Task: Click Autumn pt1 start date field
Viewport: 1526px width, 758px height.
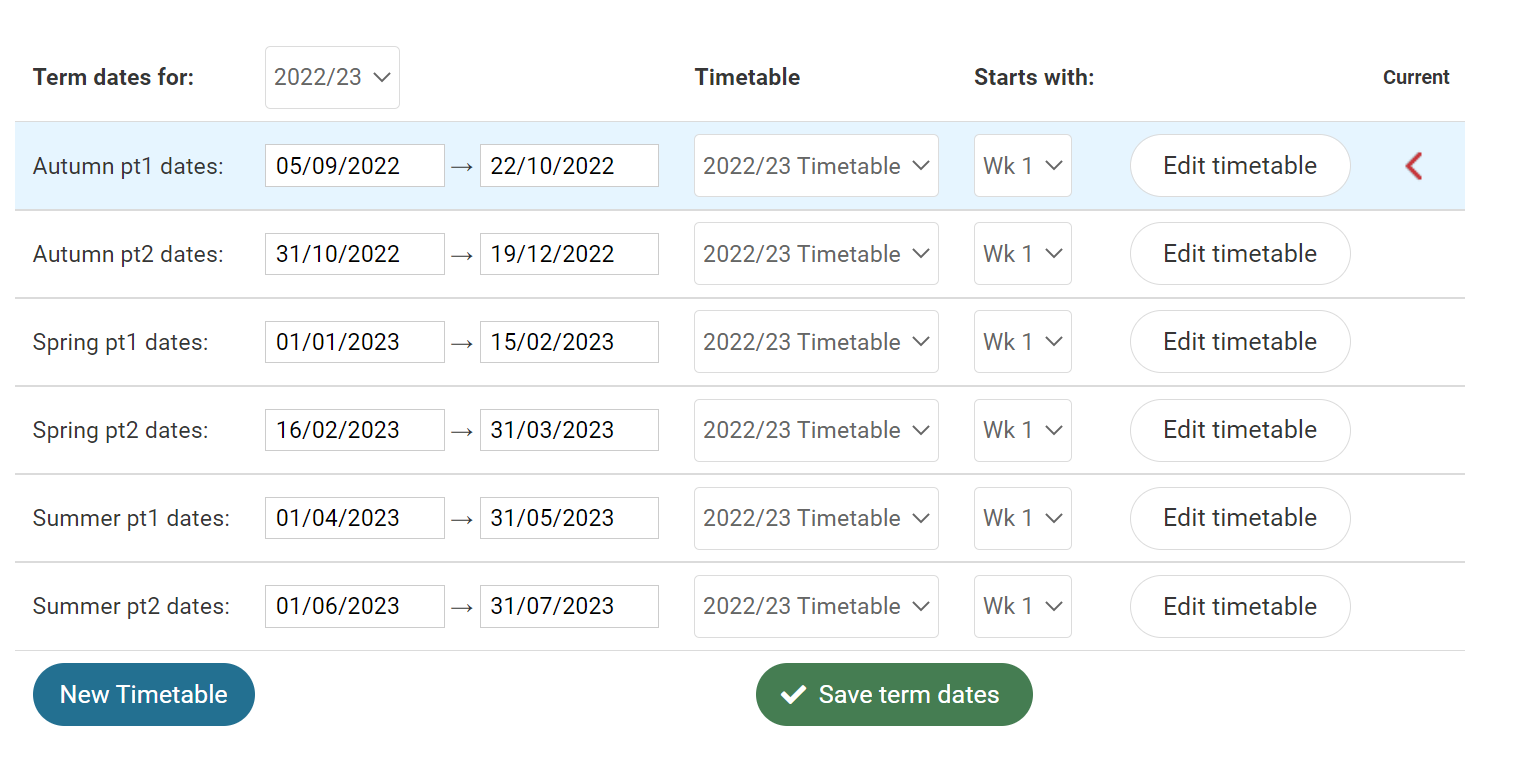Action: [x=354, y=166]
